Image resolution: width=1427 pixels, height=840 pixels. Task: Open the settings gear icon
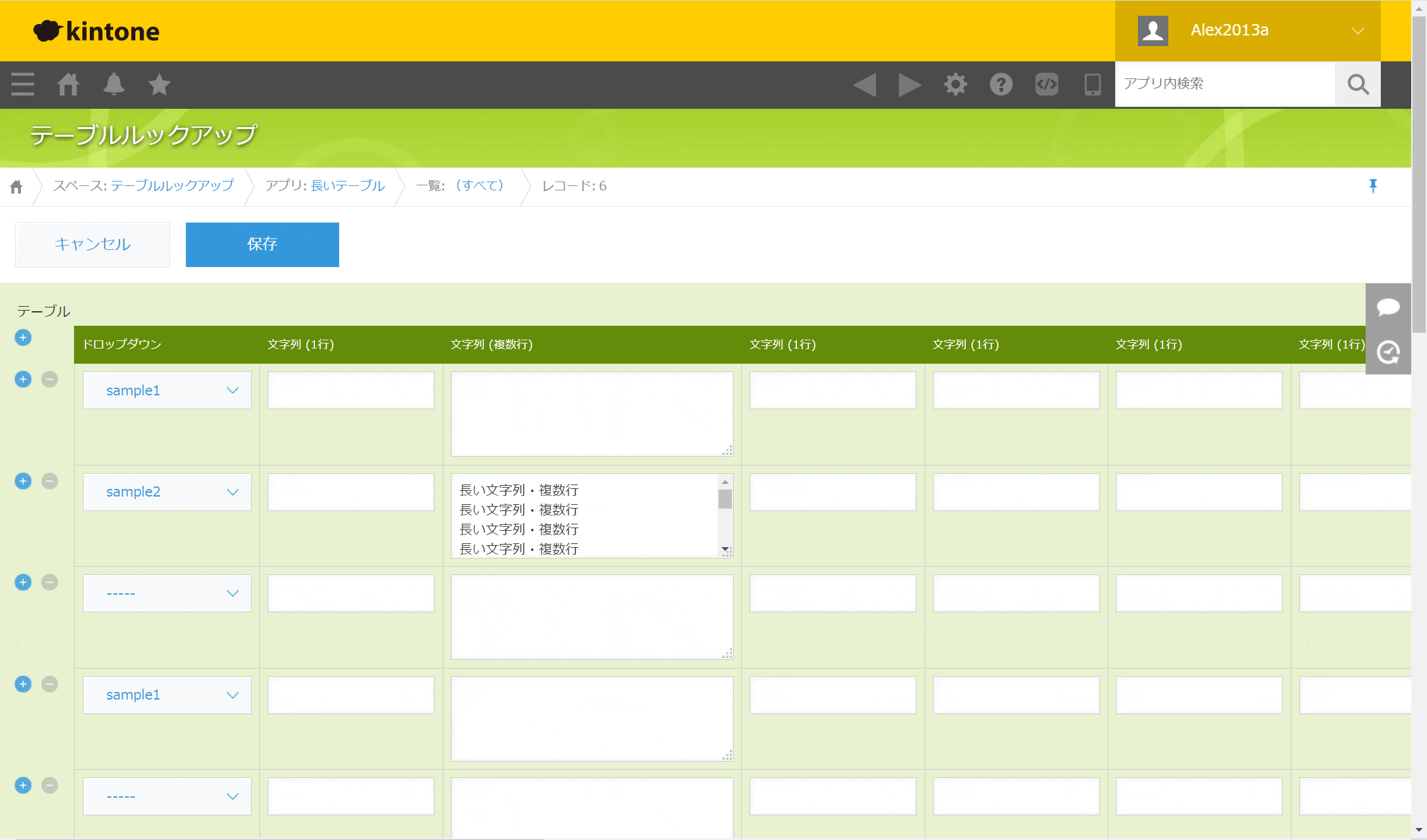tap(955, 84)
